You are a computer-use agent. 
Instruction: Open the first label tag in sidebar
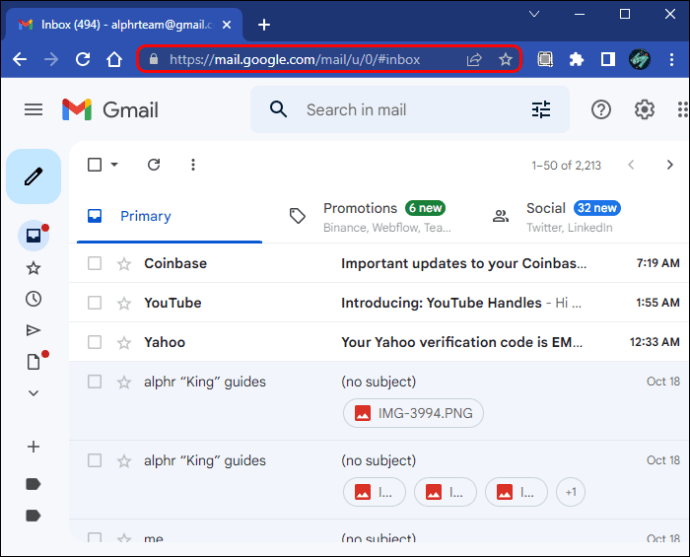33,484
